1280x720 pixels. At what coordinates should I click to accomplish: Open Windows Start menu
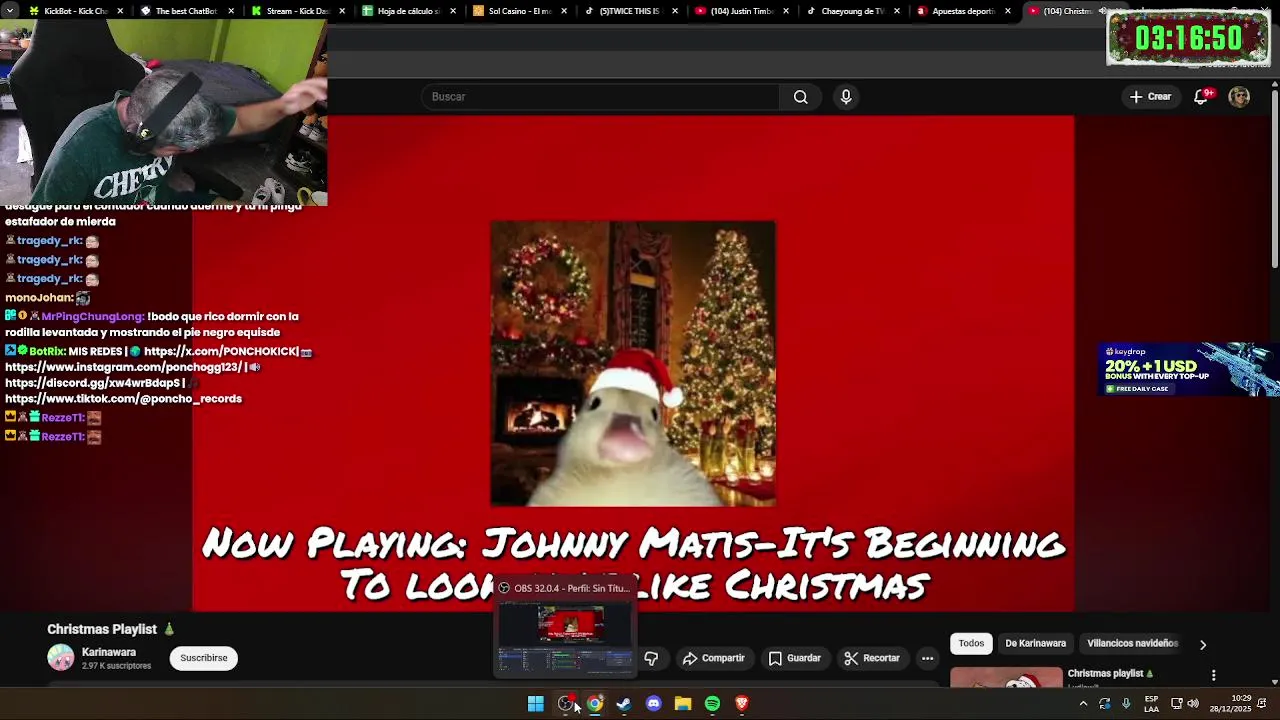(536, 704)
